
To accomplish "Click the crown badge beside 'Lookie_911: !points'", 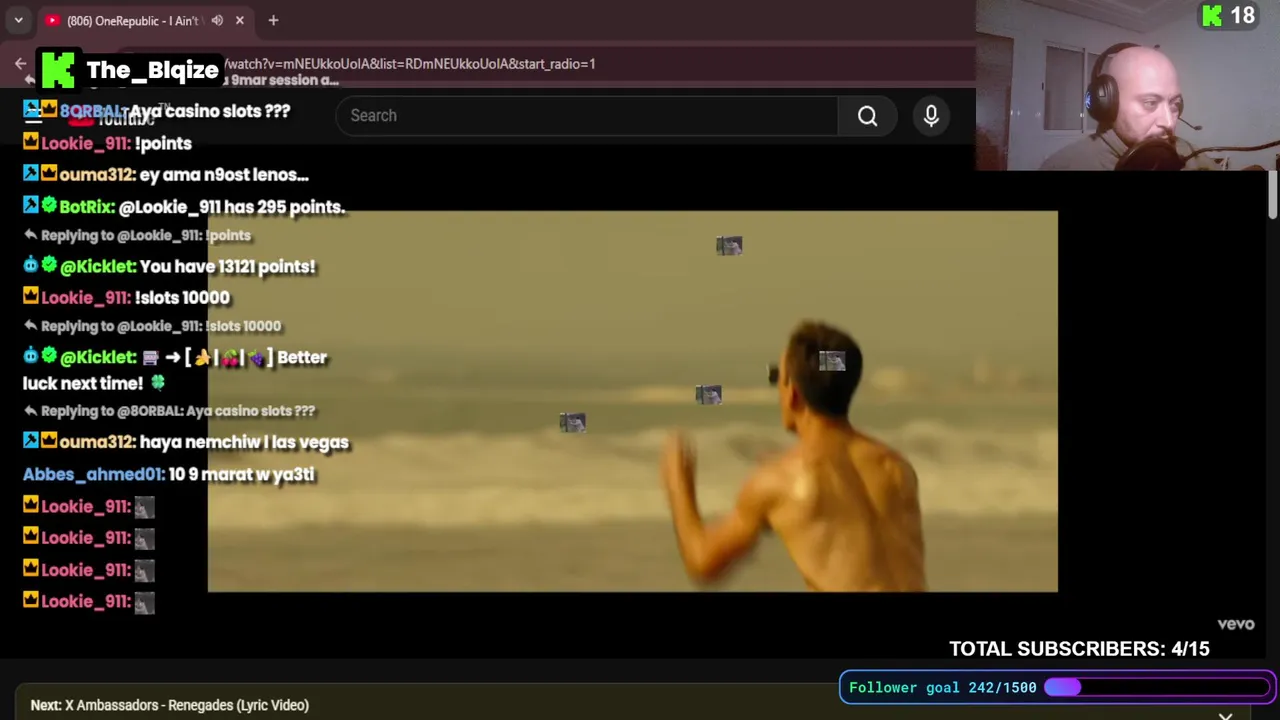I will [31, 142].
